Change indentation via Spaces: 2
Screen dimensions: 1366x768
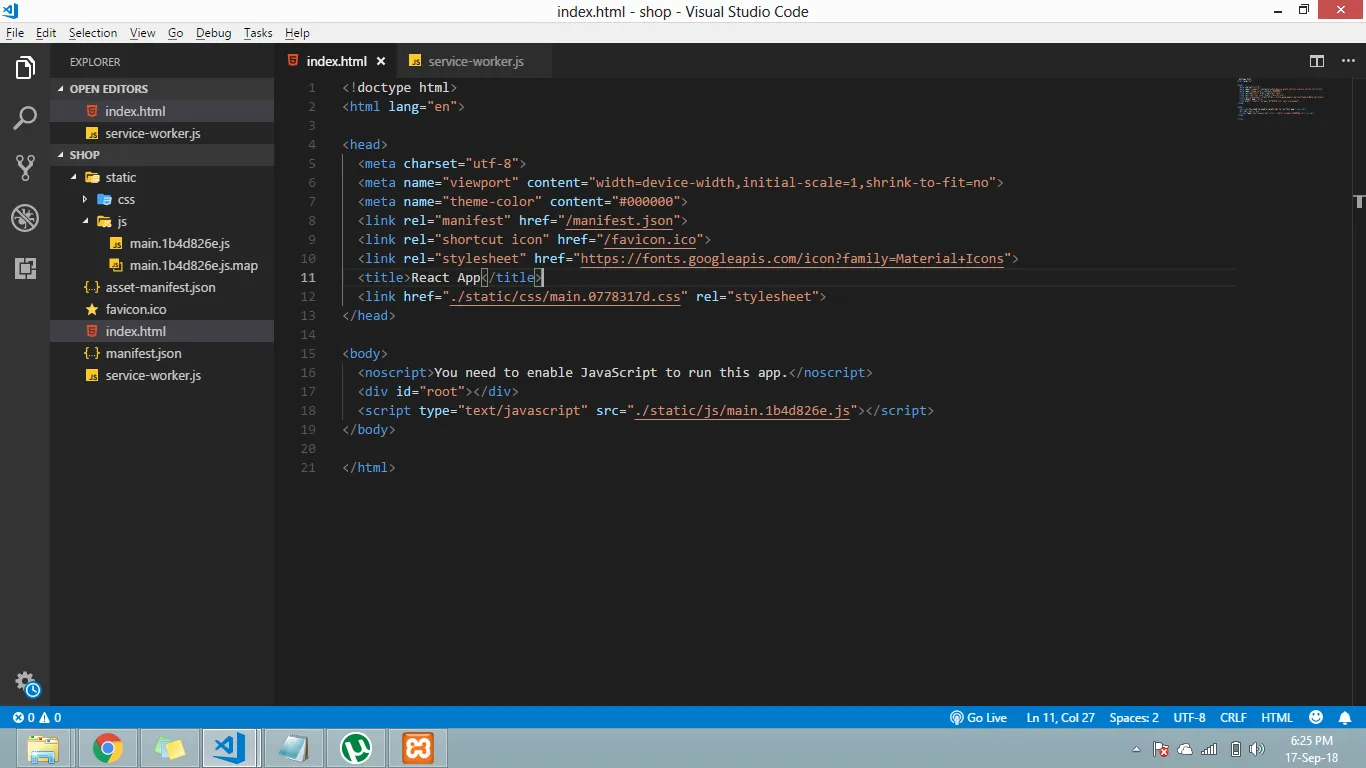[x=1134, y=718]
